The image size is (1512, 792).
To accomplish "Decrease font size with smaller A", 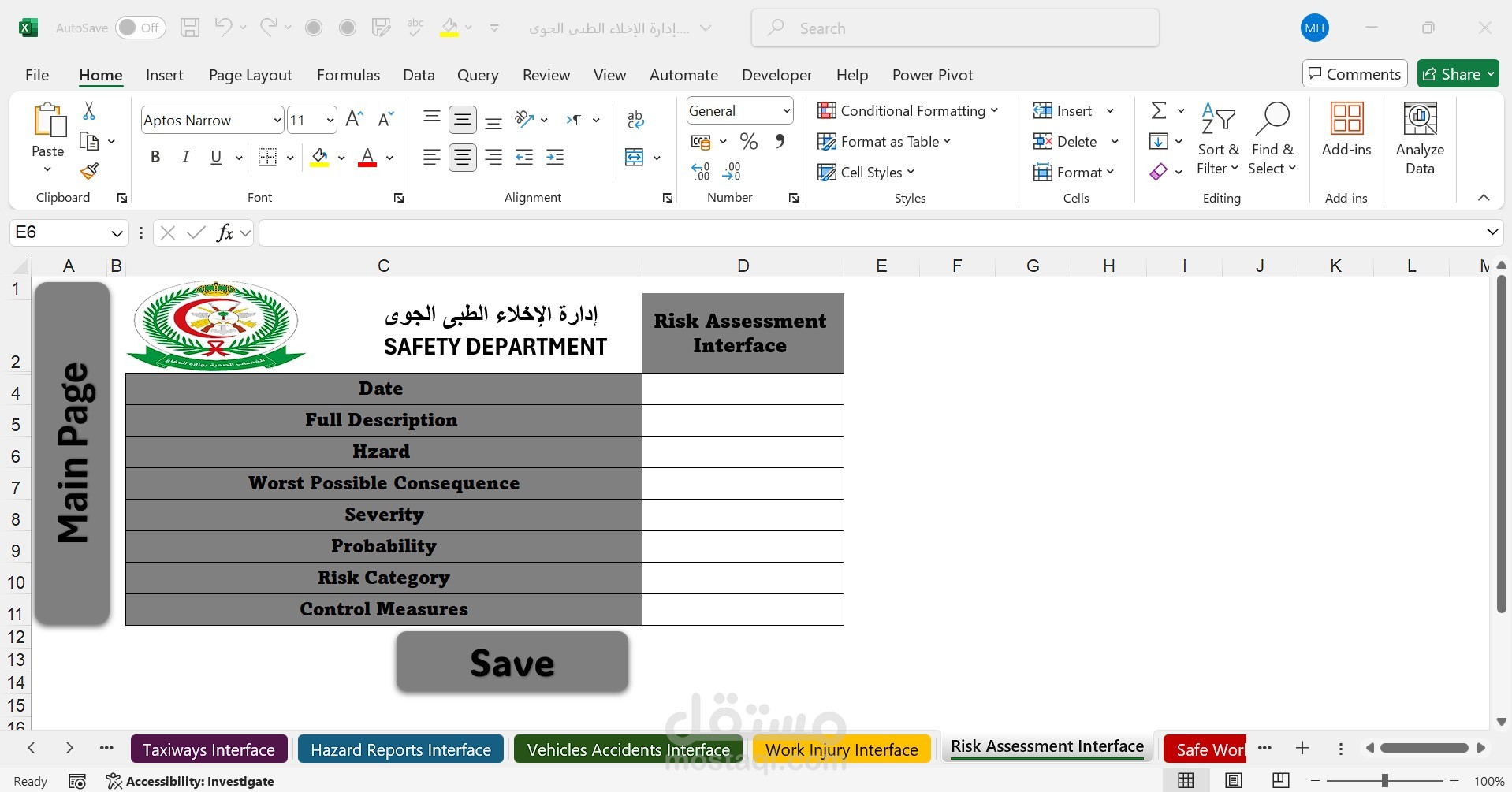I will [x=385, y=120].
